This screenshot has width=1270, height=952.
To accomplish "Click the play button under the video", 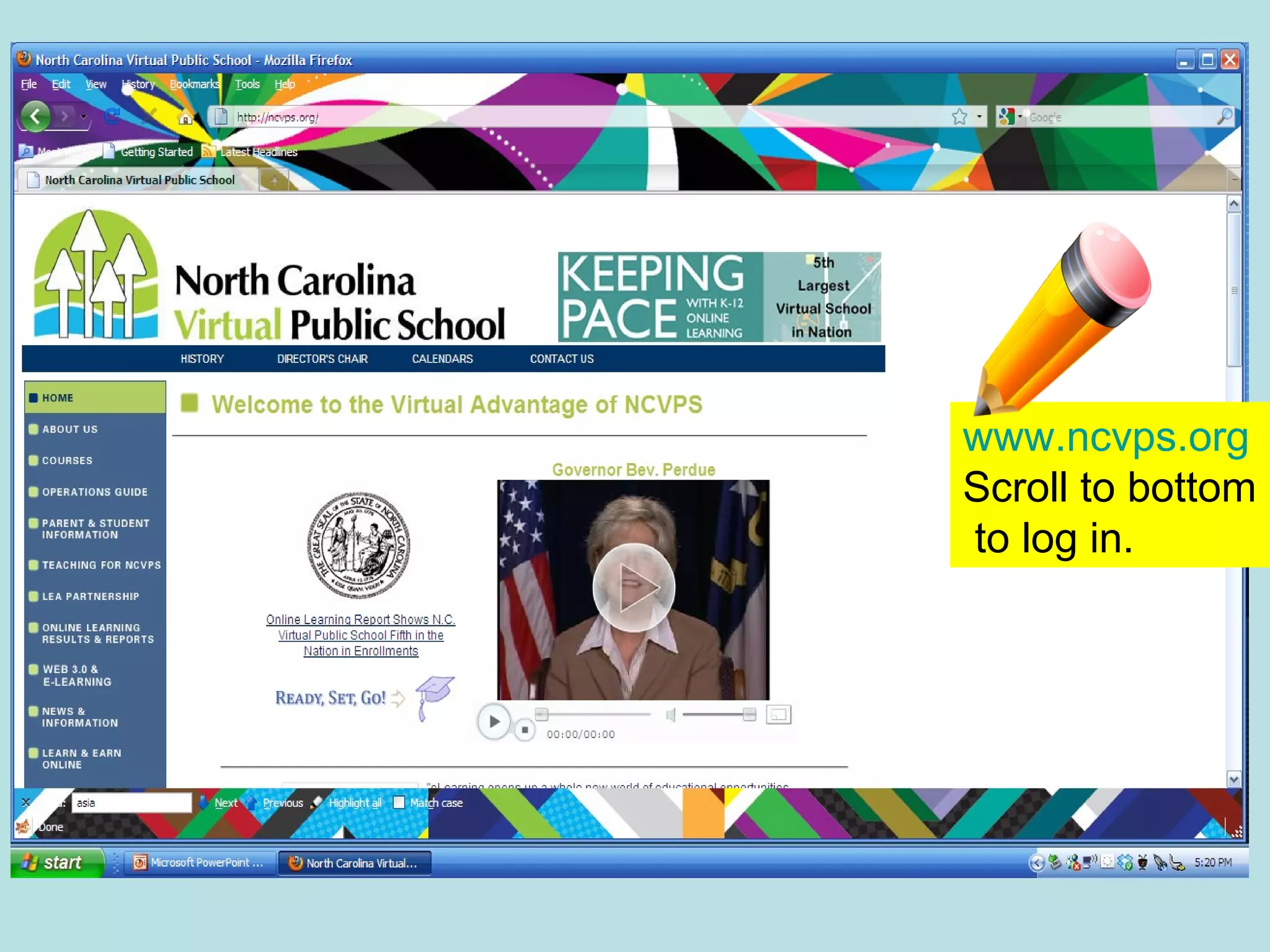I will [x=494, y=721].
